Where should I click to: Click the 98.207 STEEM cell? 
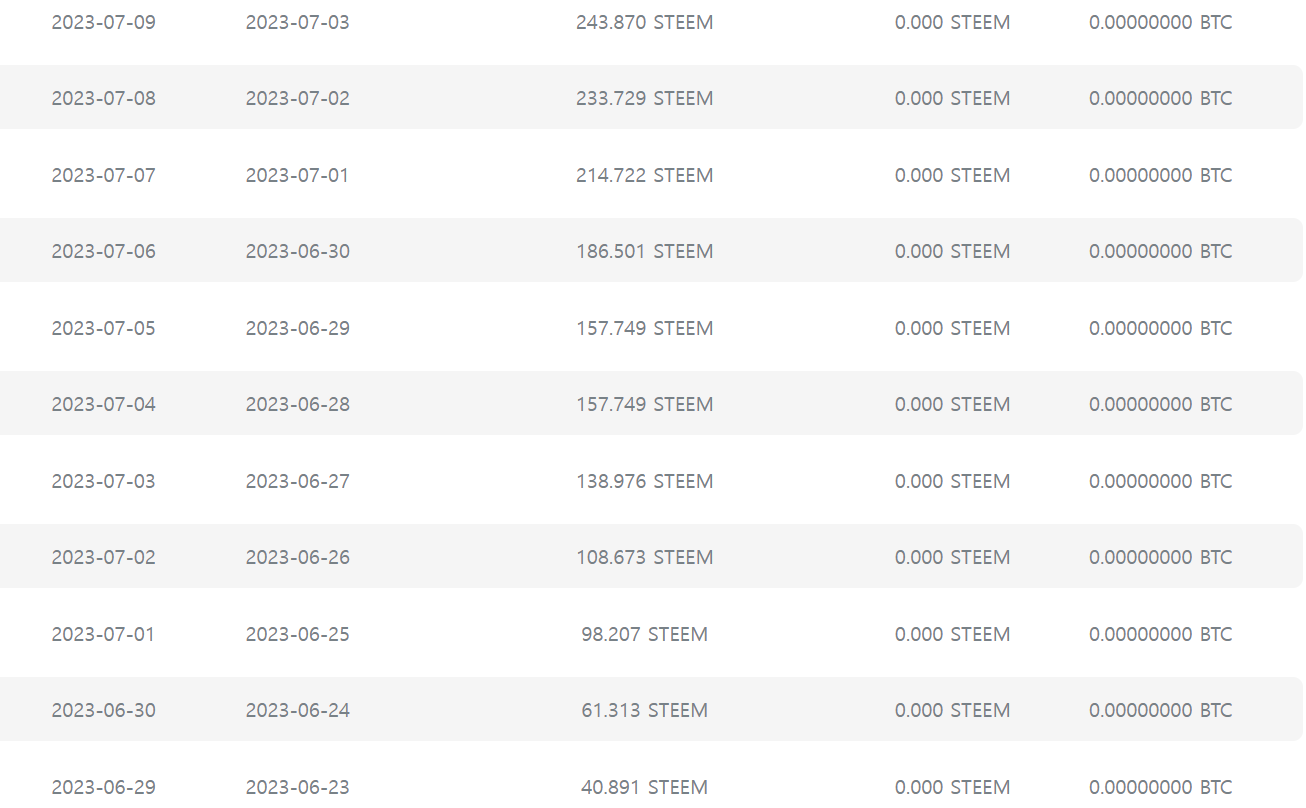[645, 634]
